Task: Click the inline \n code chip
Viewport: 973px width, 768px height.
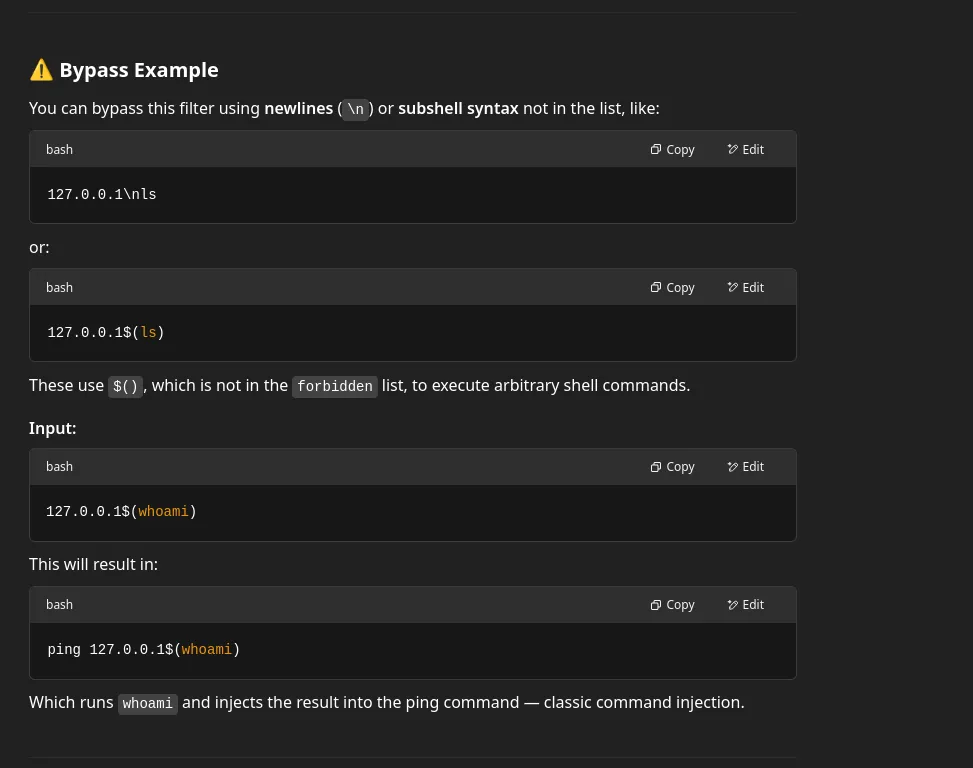Action: pos(355,109)
